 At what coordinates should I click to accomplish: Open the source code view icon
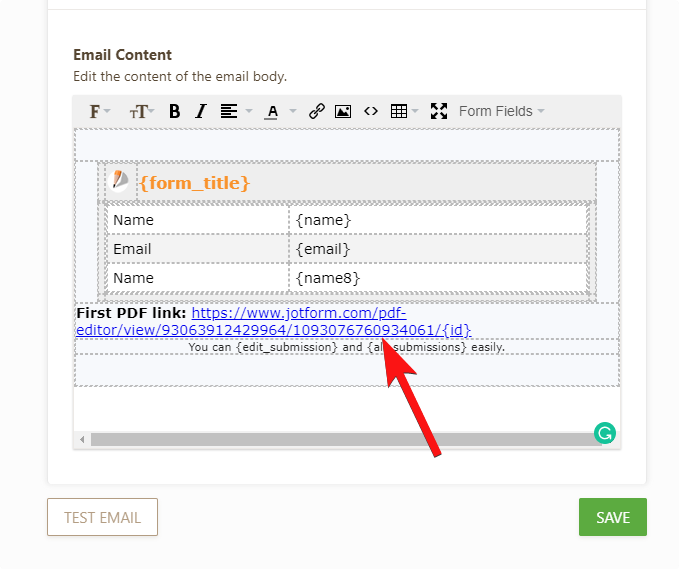click(371, 111)
